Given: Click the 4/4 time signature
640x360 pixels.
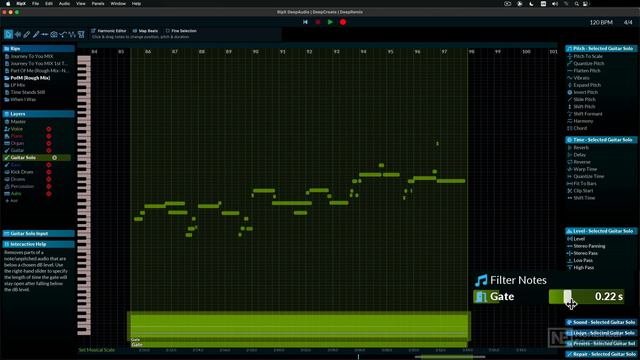Looking at the screenshot, I should 628,22.
